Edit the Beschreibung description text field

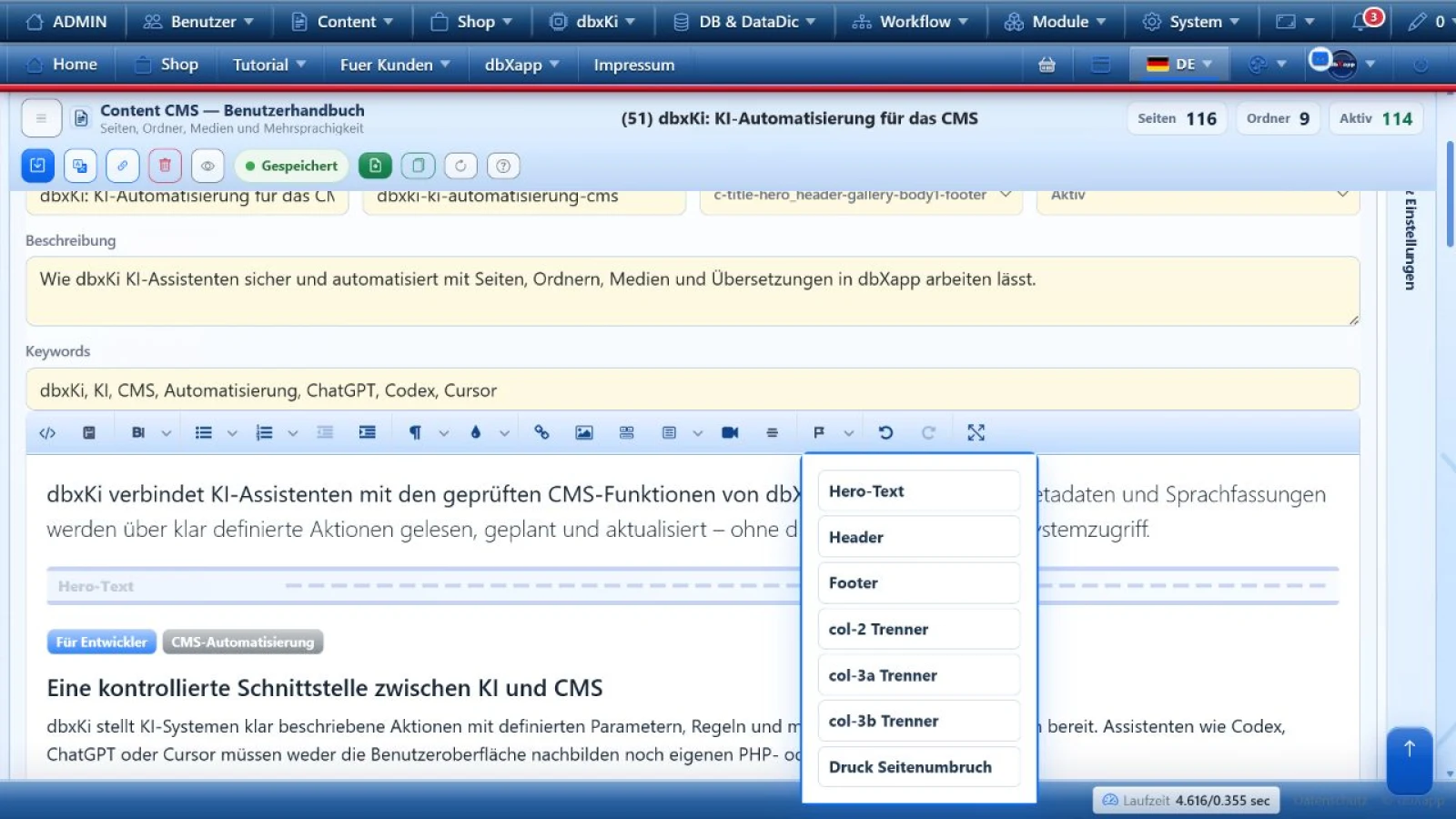click(x=693, y=291)
